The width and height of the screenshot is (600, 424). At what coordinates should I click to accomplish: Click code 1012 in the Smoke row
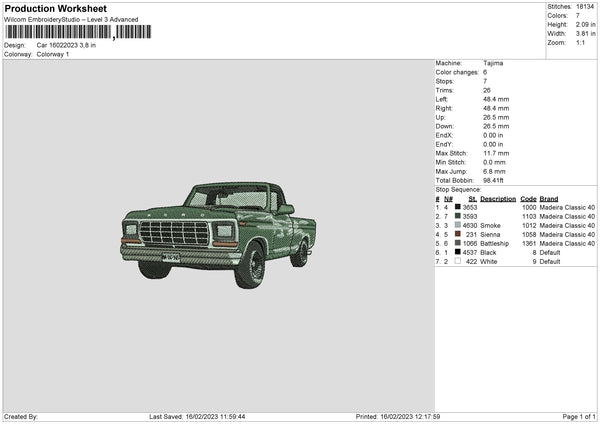pyautogui.click(x=529, y=225)
